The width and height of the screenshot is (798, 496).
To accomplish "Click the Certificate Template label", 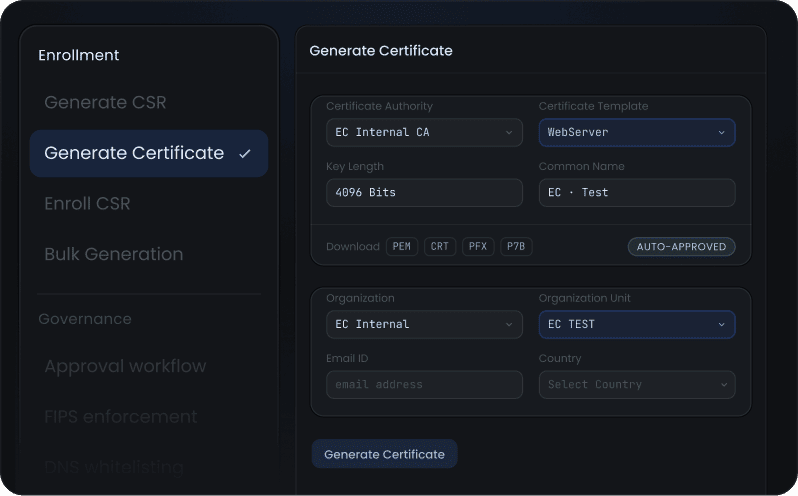I will [593, 106].
